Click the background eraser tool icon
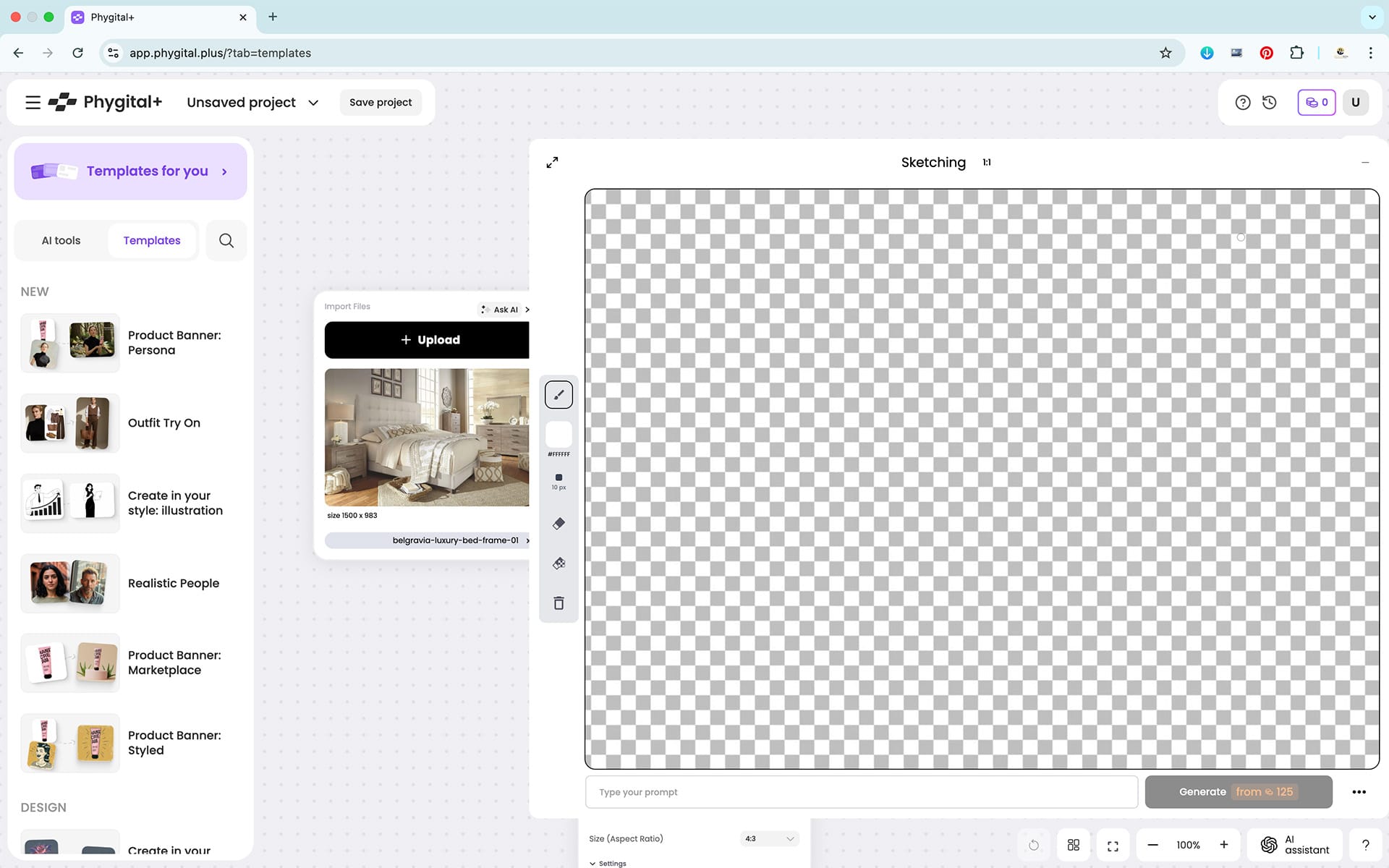Screen dimensions: 1389x868 pyautogui.click(x=558, y=563)
